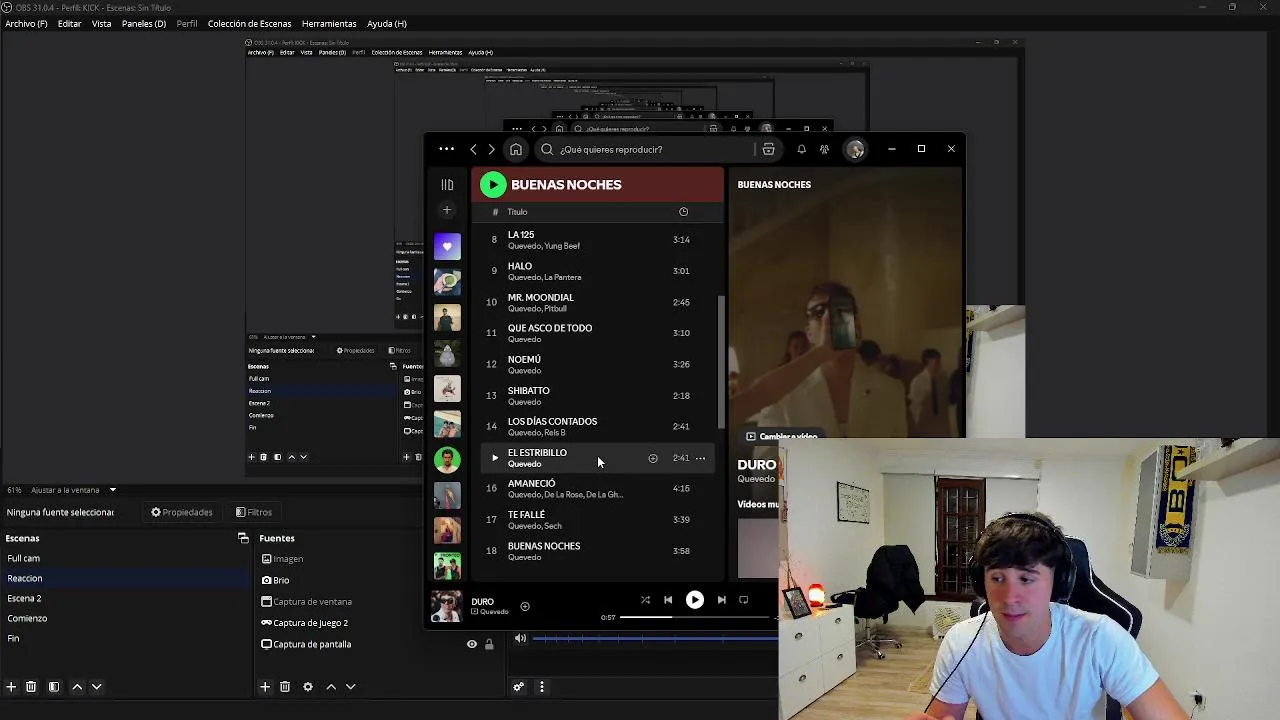Move scene up with arrow
Image resolution: width=1280 pixels, height=720 pixels.
(x=77, y=687)
